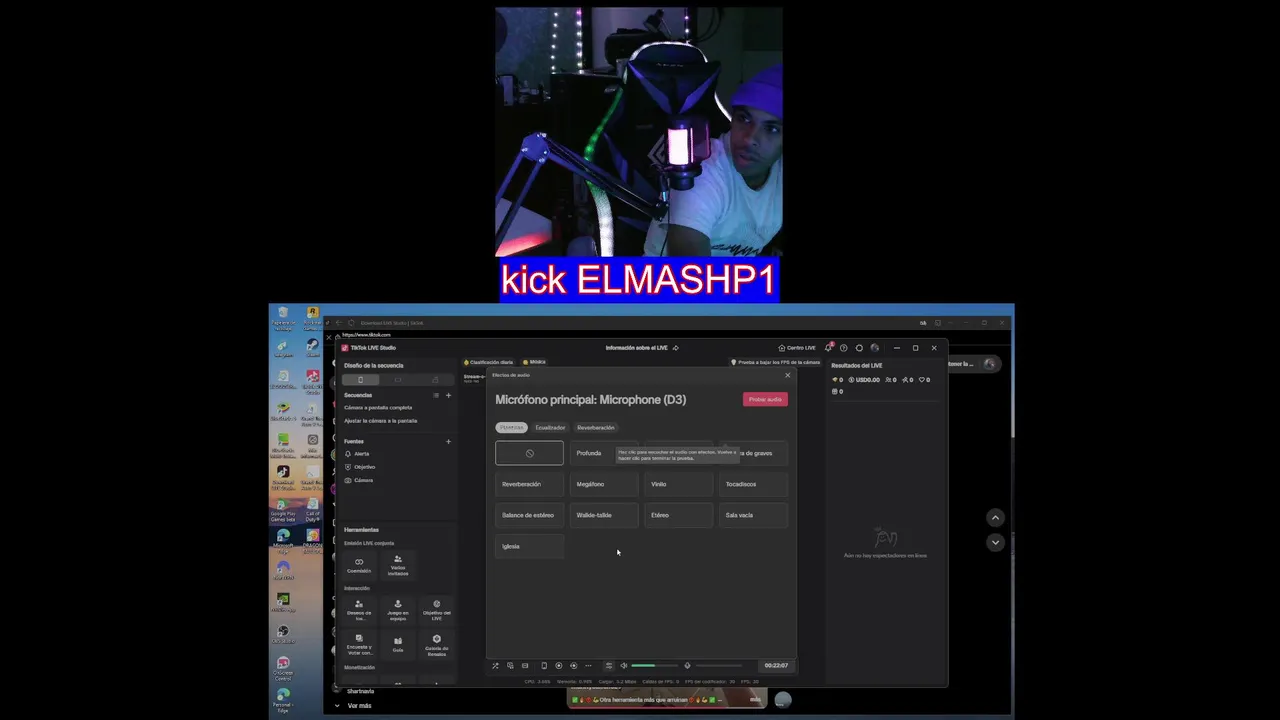The width and height of the screenshot is (1280, 720).
Task: Open the recycle bin desktop icon
Action: 283,316
